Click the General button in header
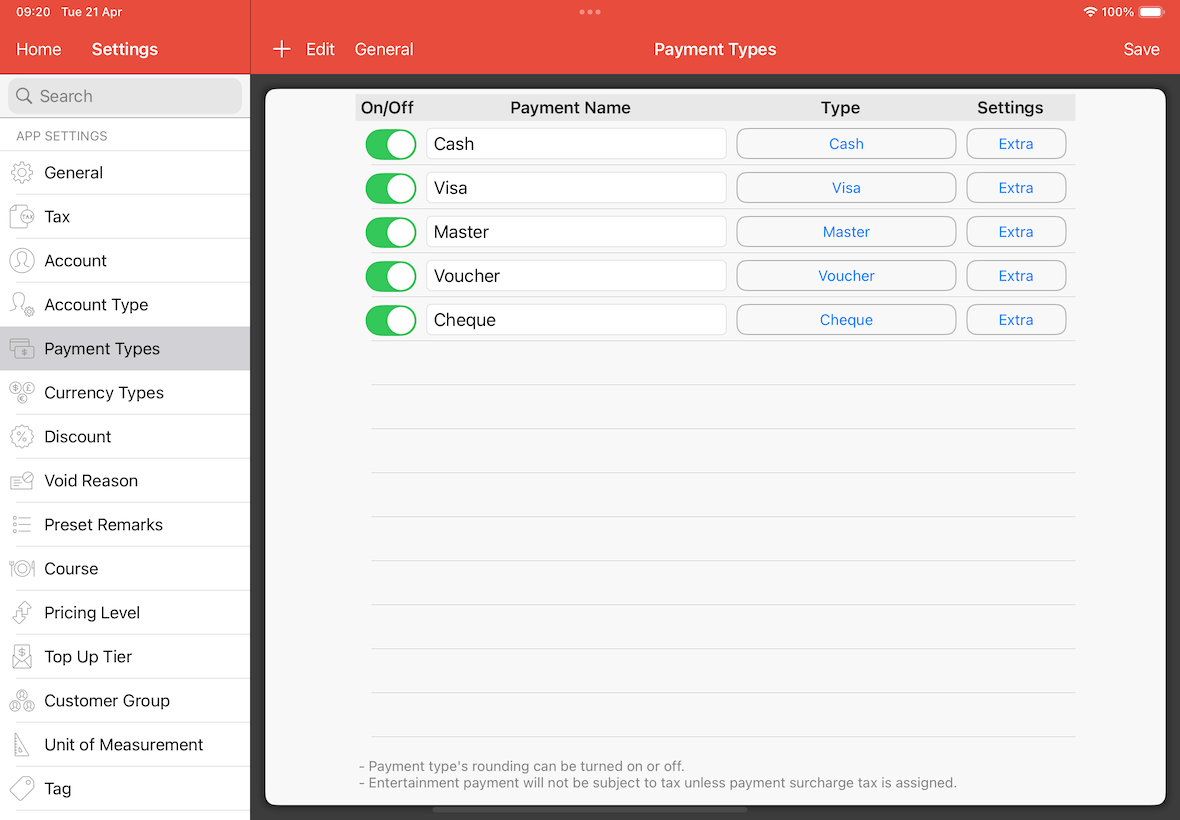 pyautogui.click(x=384, y=50)
